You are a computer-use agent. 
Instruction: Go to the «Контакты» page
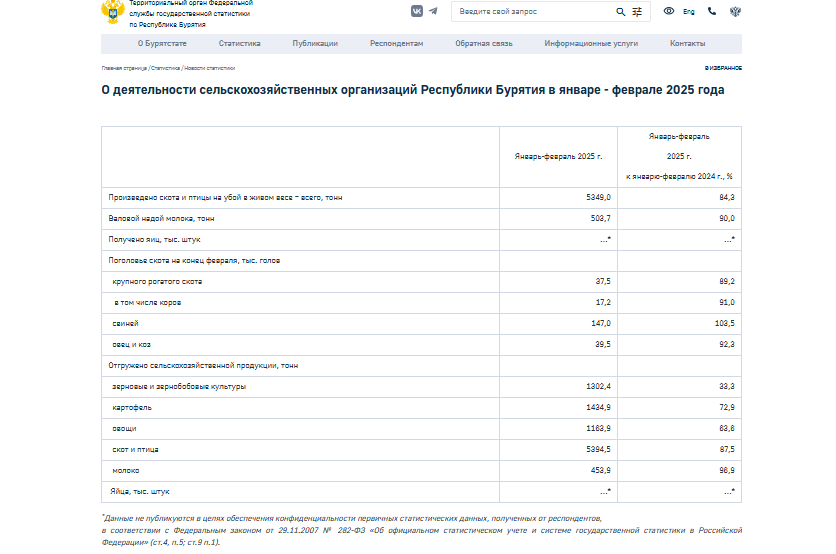point(687,44)
